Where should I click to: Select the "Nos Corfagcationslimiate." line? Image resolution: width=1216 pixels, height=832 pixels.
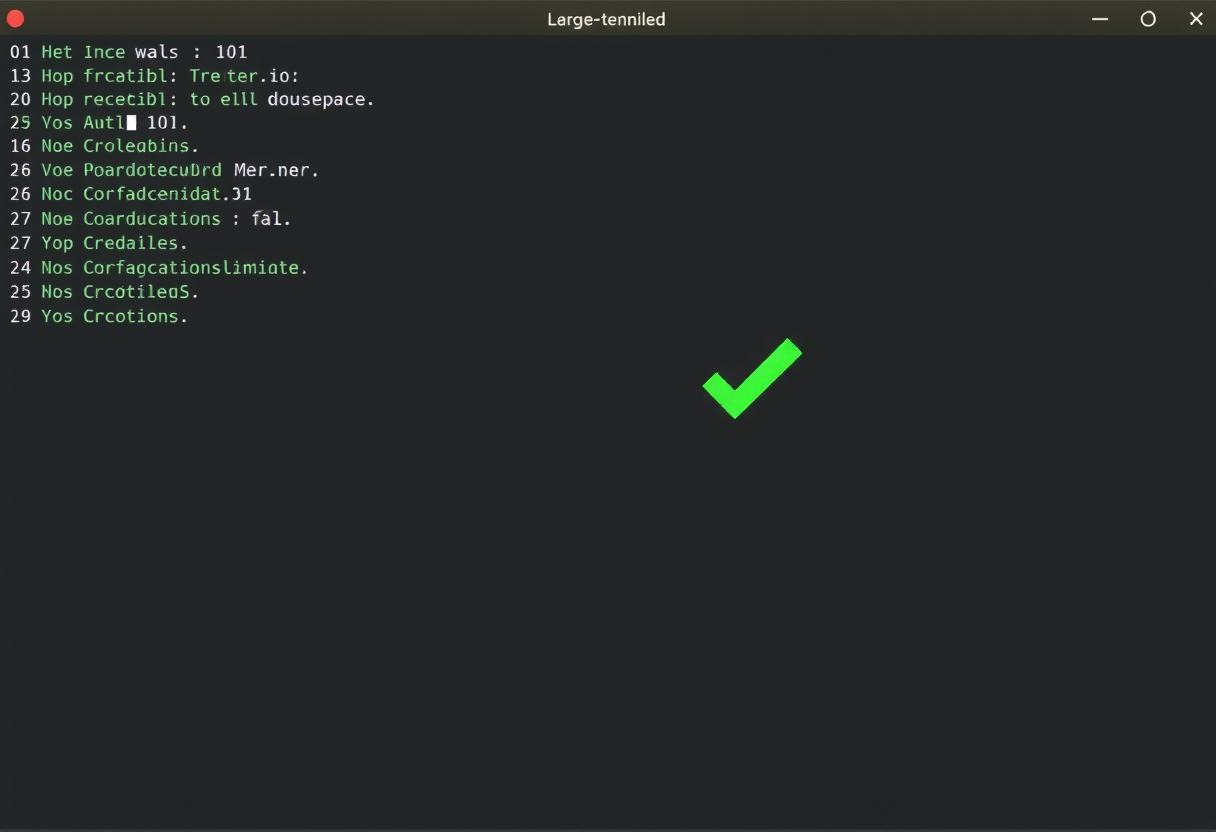(159, 267)
